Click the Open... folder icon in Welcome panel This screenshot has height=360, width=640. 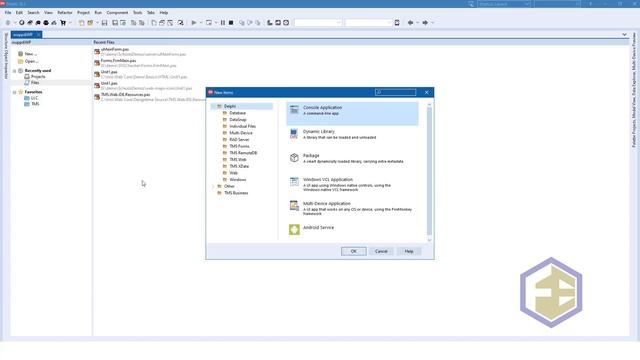[x=20, y=61]
